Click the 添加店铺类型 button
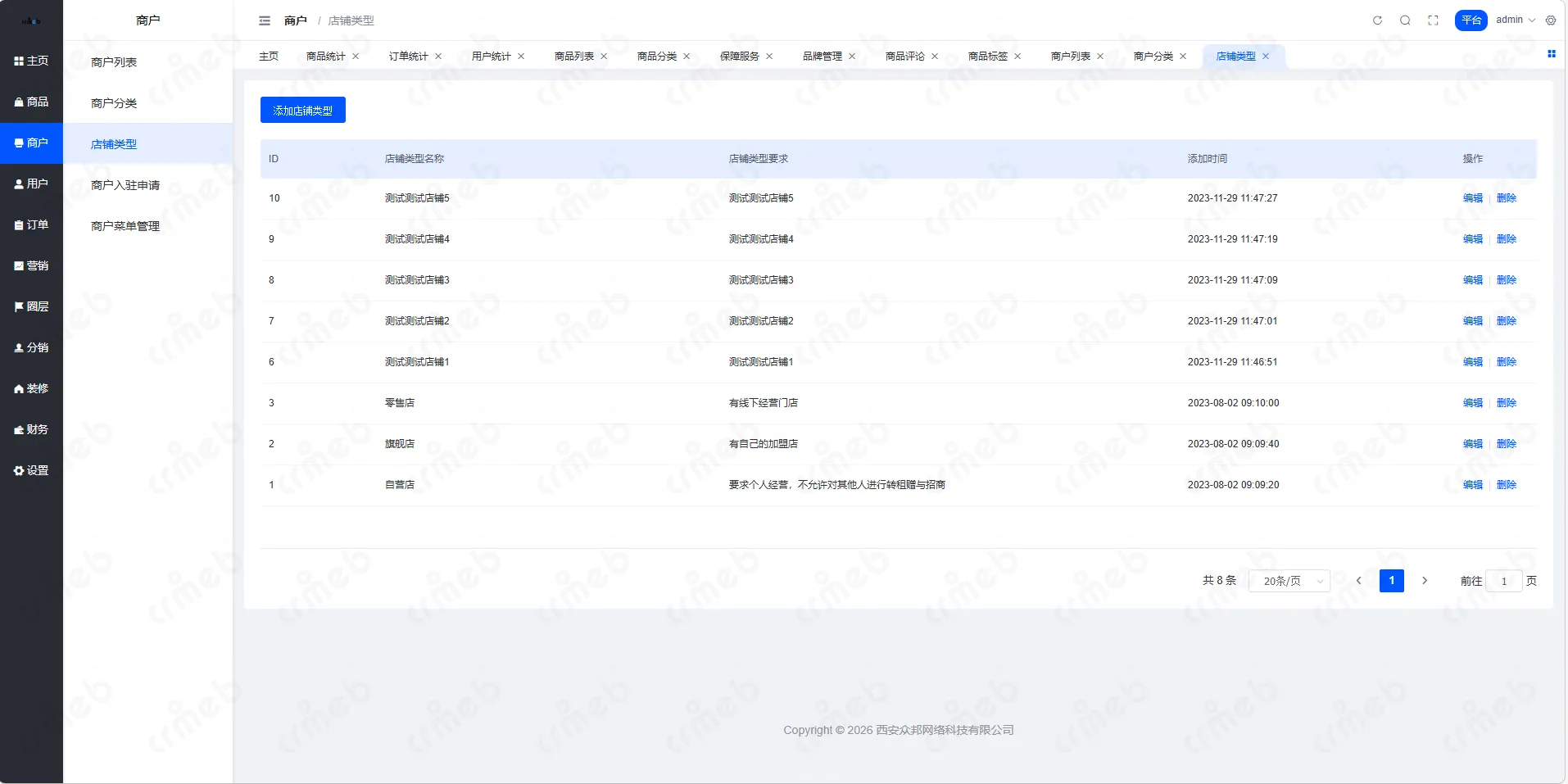The image size is (1568, 784). (x=303, y=110)
